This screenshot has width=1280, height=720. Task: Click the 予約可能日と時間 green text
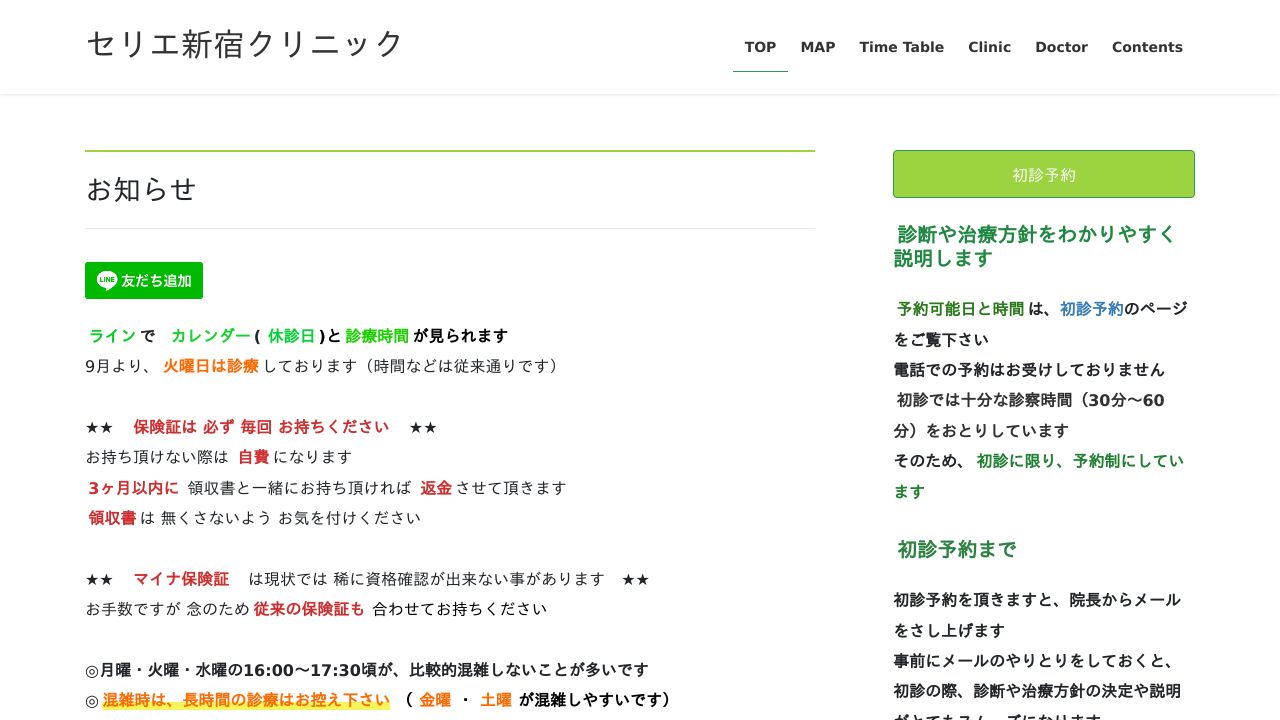pyautogui.click(x=960, y=309)
